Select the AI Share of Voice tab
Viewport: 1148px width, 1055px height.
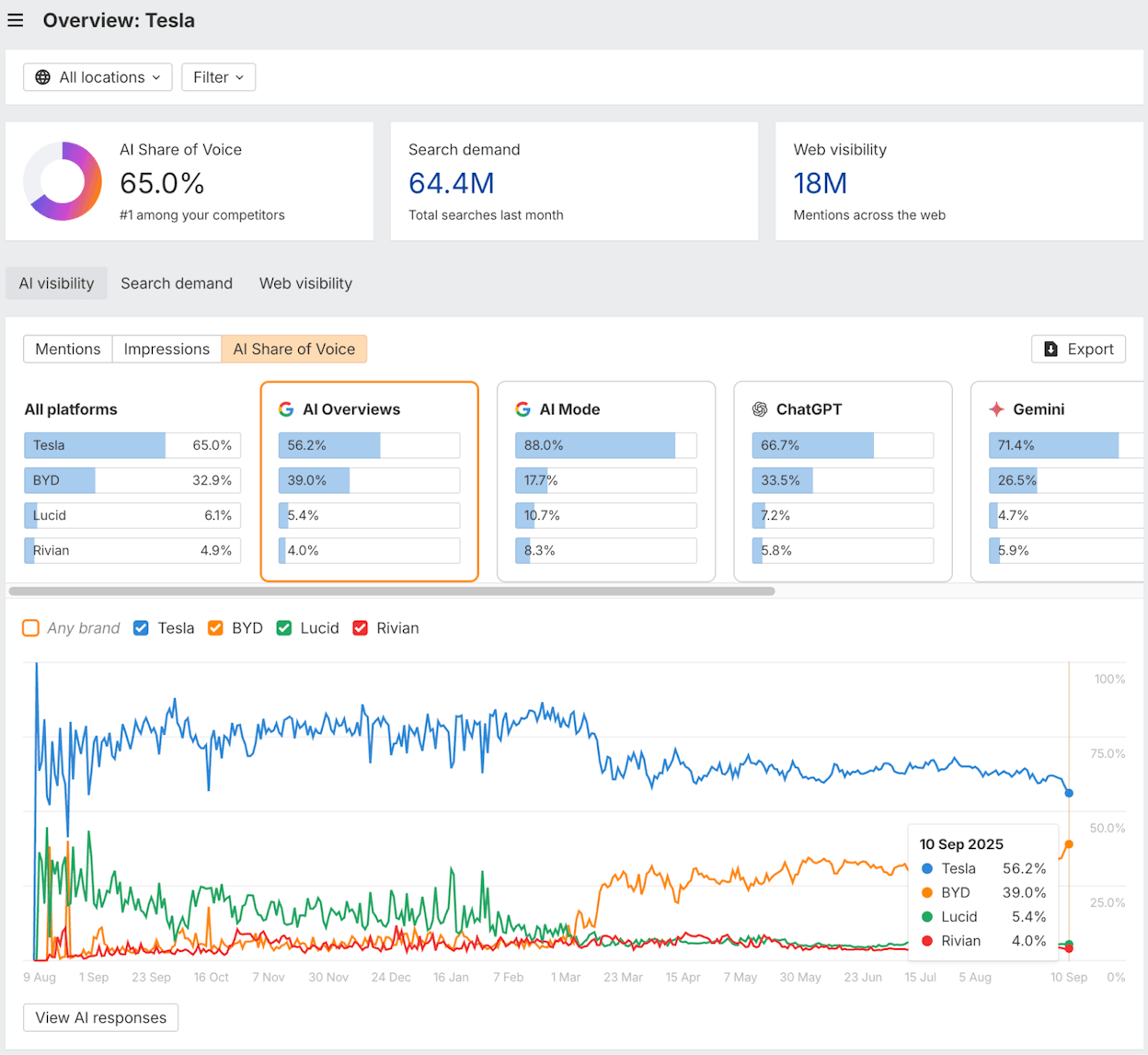pos(294,350)
